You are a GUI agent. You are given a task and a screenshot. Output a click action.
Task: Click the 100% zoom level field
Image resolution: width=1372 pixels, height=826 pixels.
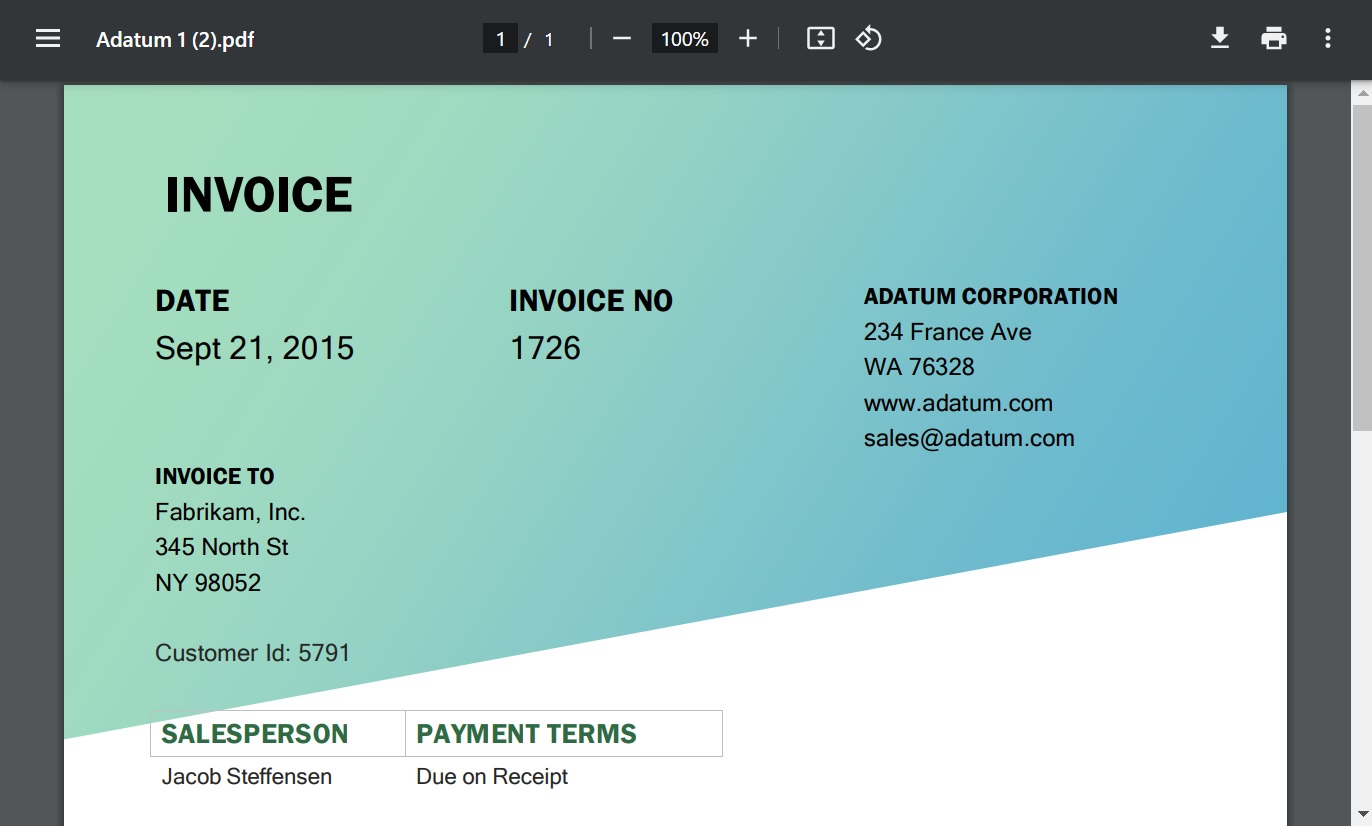point(684,39)
